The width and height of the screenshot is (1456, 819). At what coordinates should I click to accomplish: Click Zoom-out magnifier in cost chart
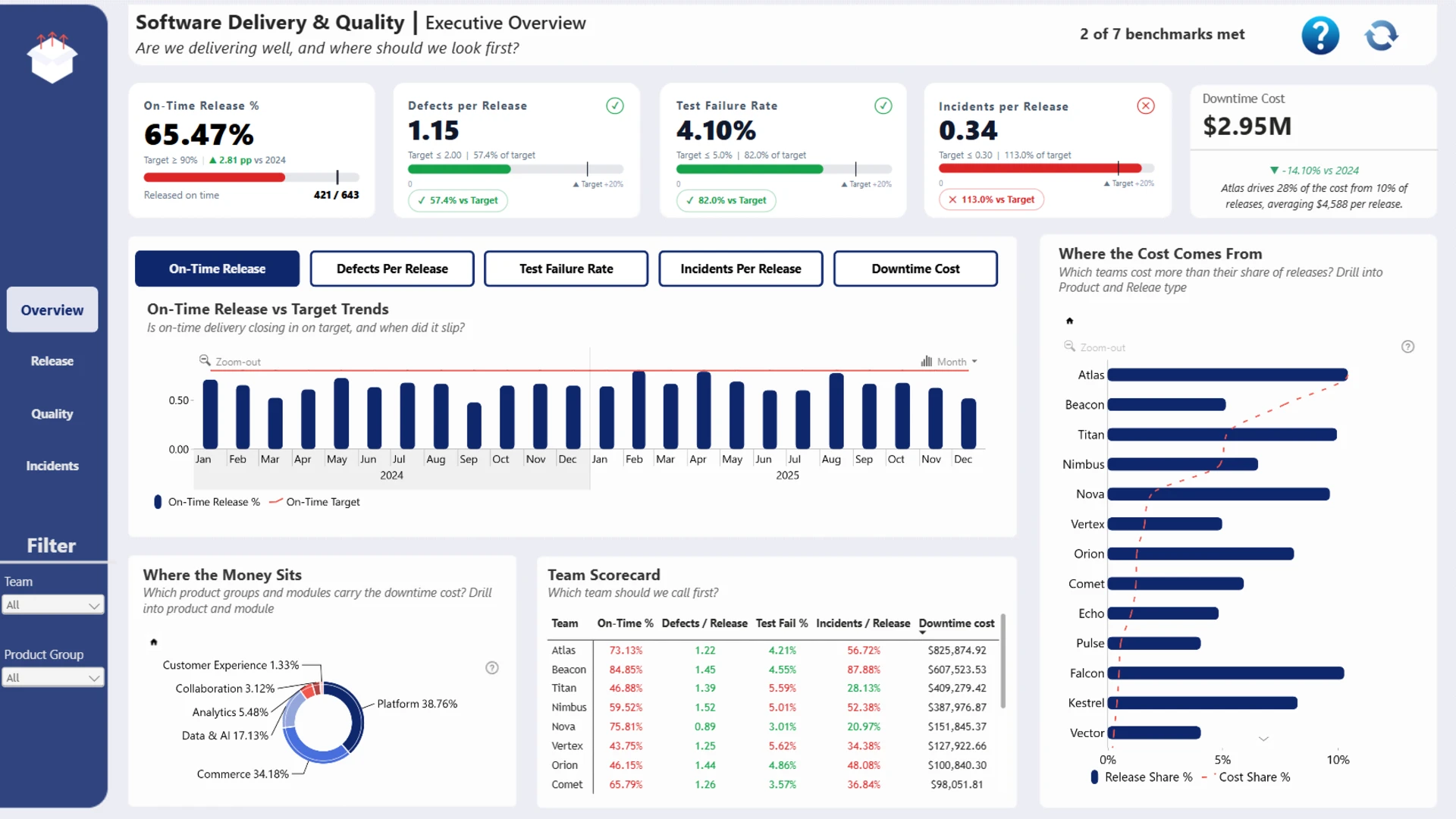1069,347
